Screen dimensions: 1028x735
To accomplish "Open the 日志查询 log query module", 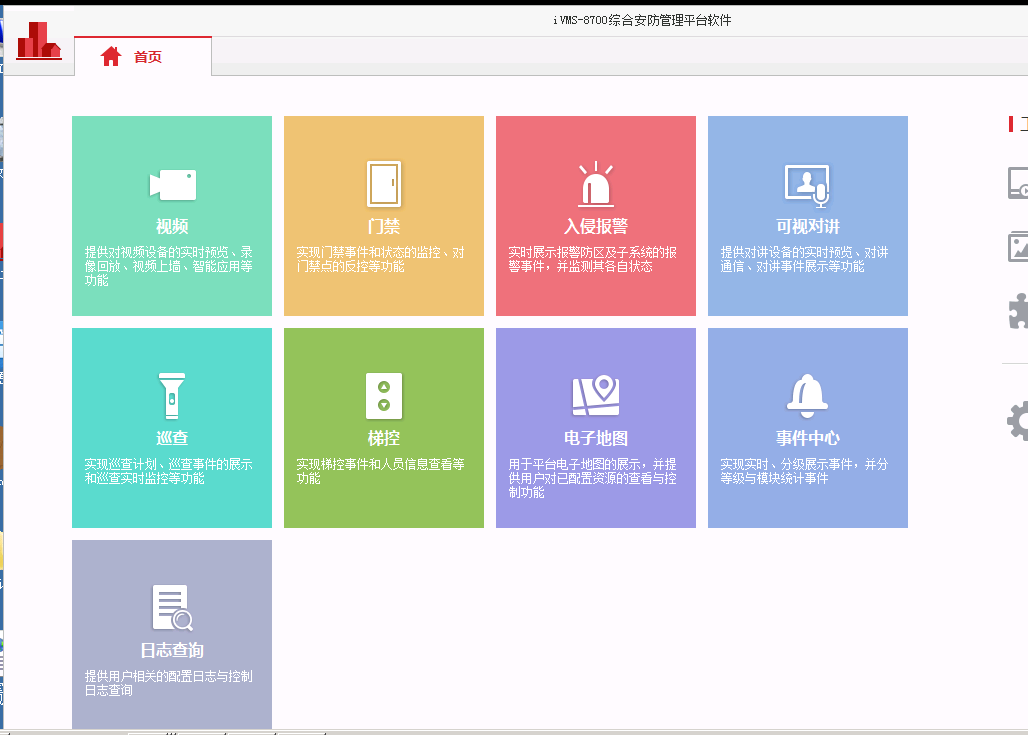I will coord(172,634).
